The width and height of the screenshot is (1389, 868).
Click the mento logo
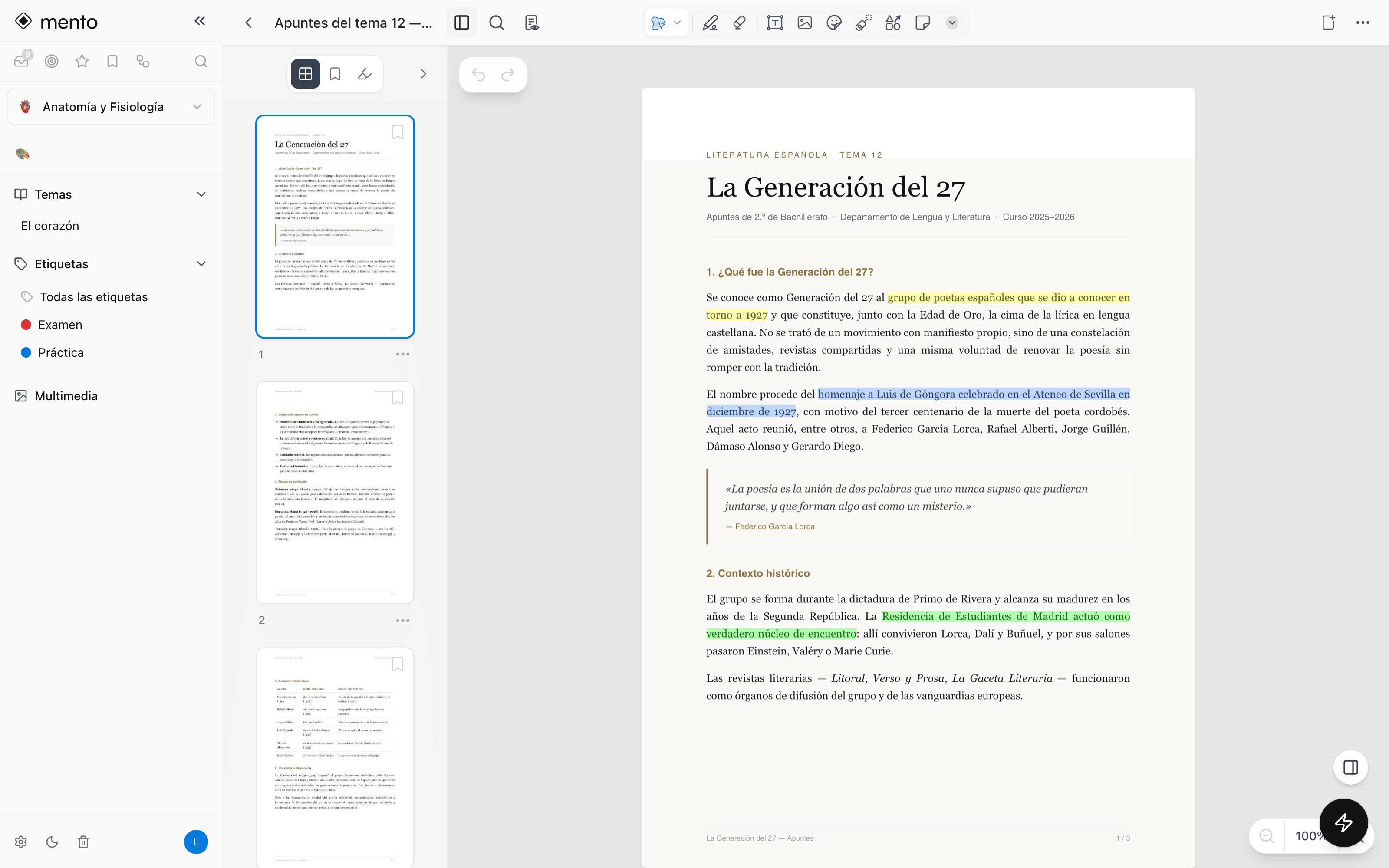pos(56,22)
